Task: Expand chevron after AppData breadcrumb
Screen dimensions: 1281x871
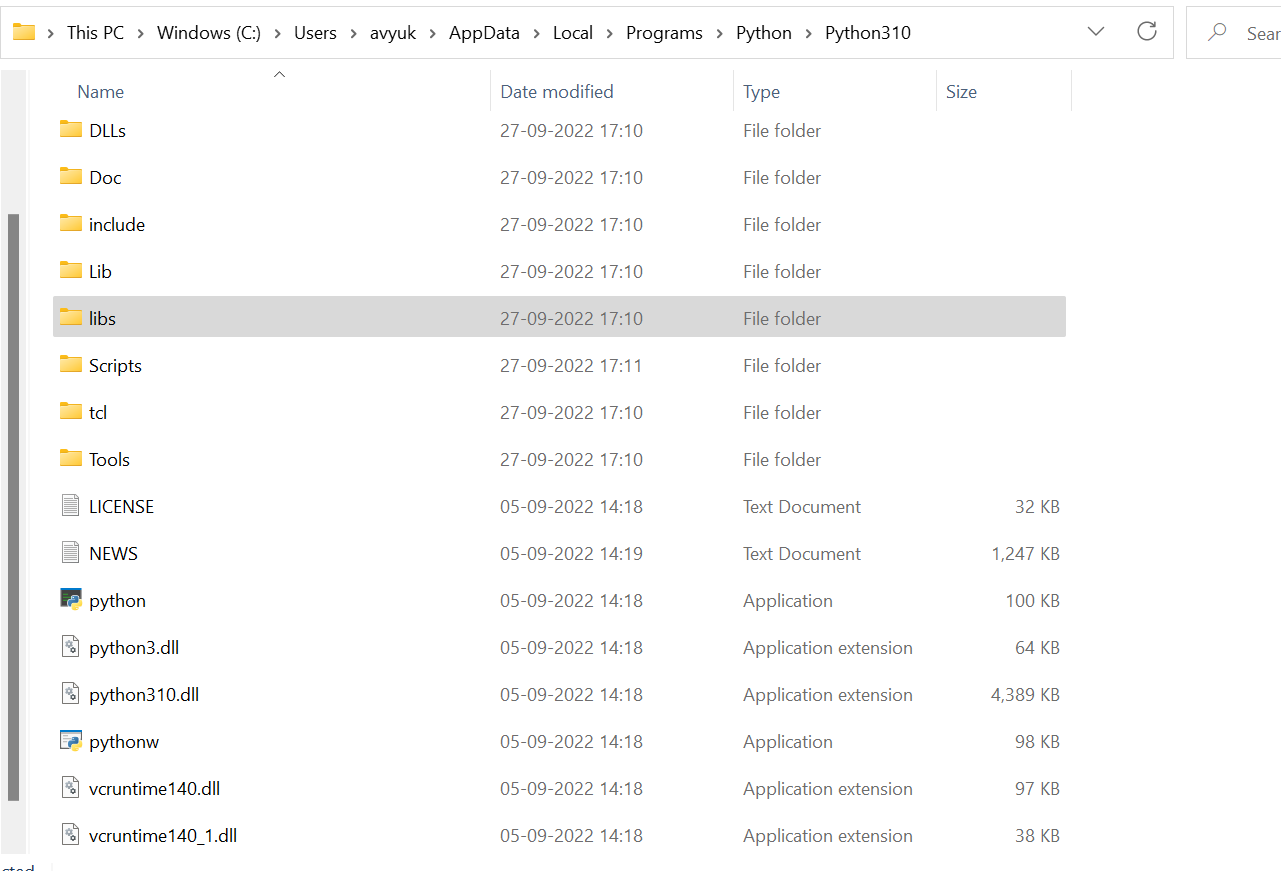Action: (x=537, y=33)
